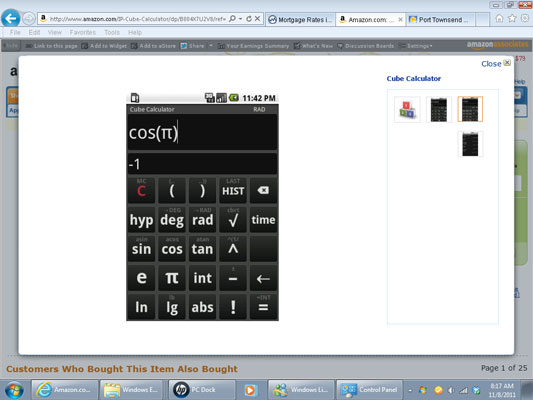This screenshot has height=400, width=533.
Task: Click the deg key
Action: pos(172,220)
